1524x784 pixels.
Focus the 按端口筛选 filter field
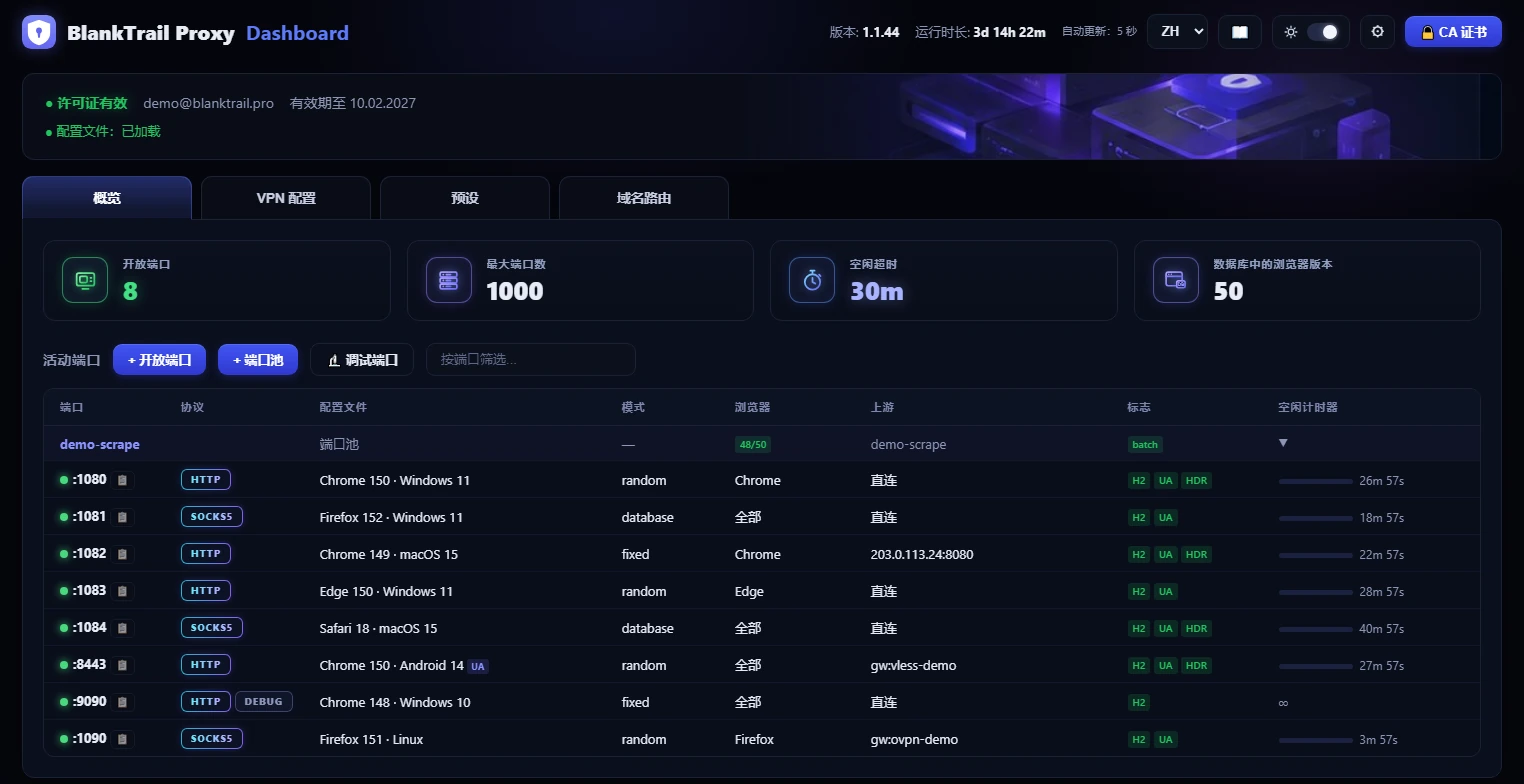[531, 360]
